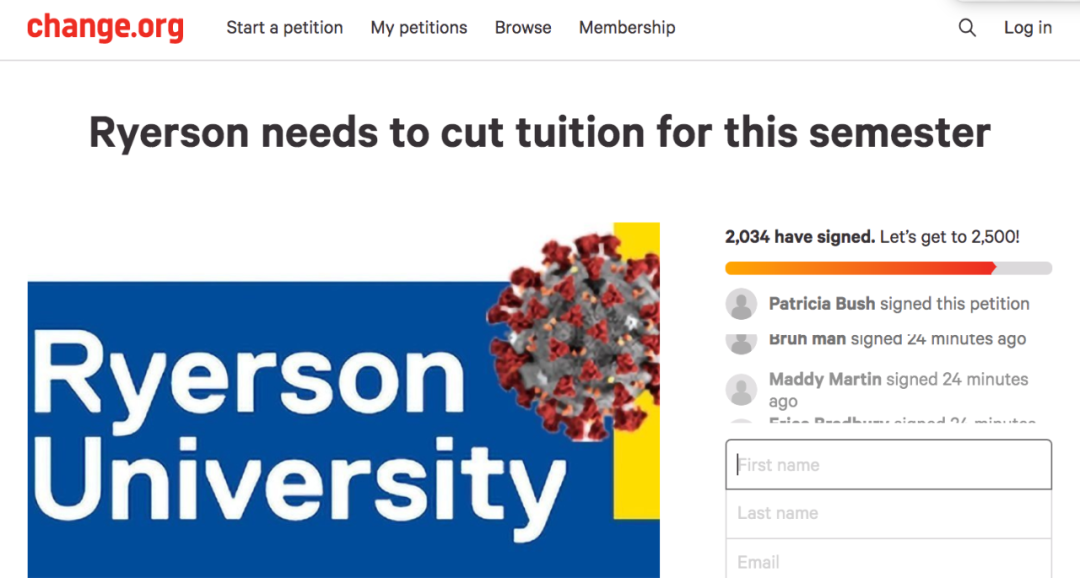Click the petition title heading
The image size is (1080, 578).
[x=540, y=132]
